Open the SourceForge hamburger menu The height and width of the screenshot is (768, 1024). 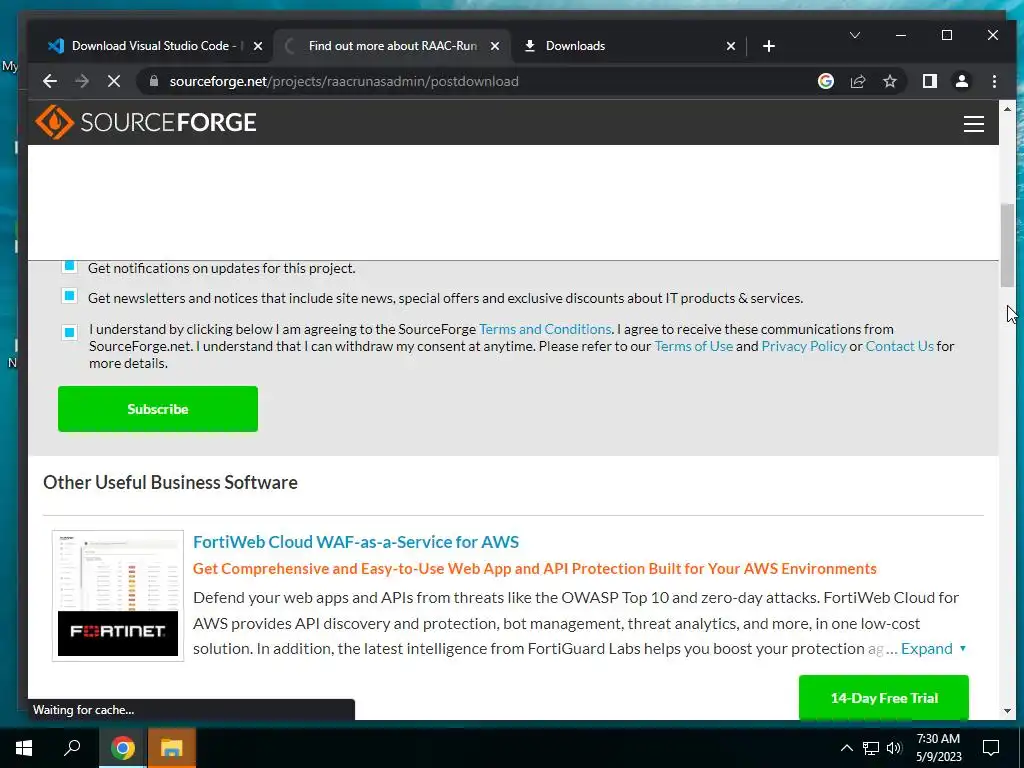tap(974, 123)
